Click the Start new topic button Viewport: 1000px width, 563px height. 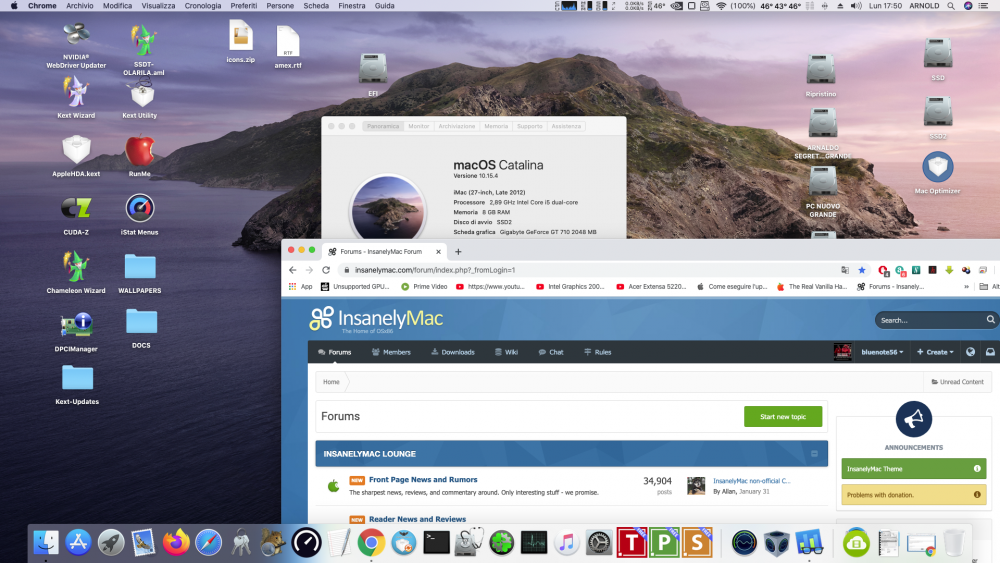(x=783, y=416)
